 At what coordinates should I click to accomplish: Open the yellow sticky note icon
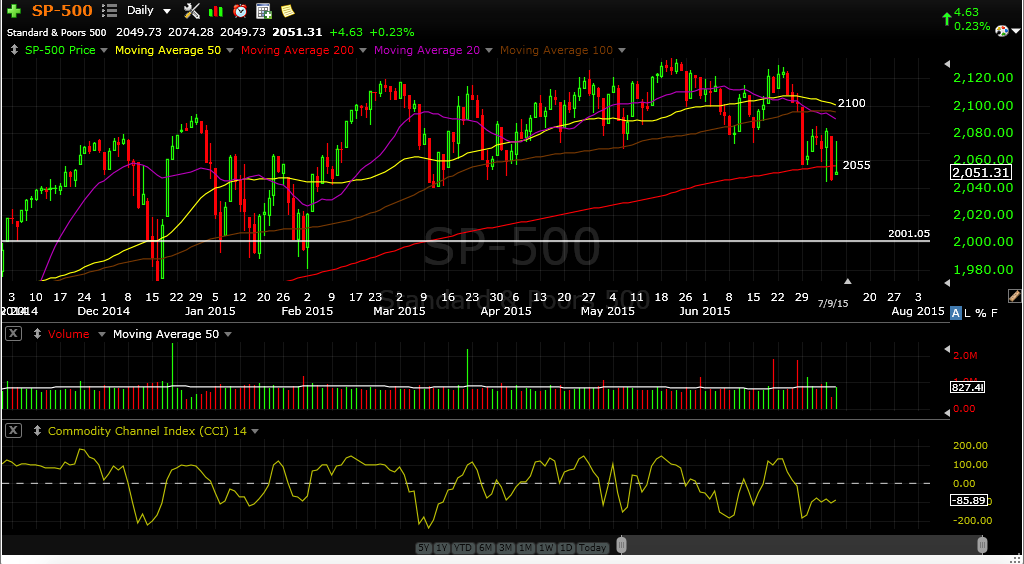coord(287,10)
